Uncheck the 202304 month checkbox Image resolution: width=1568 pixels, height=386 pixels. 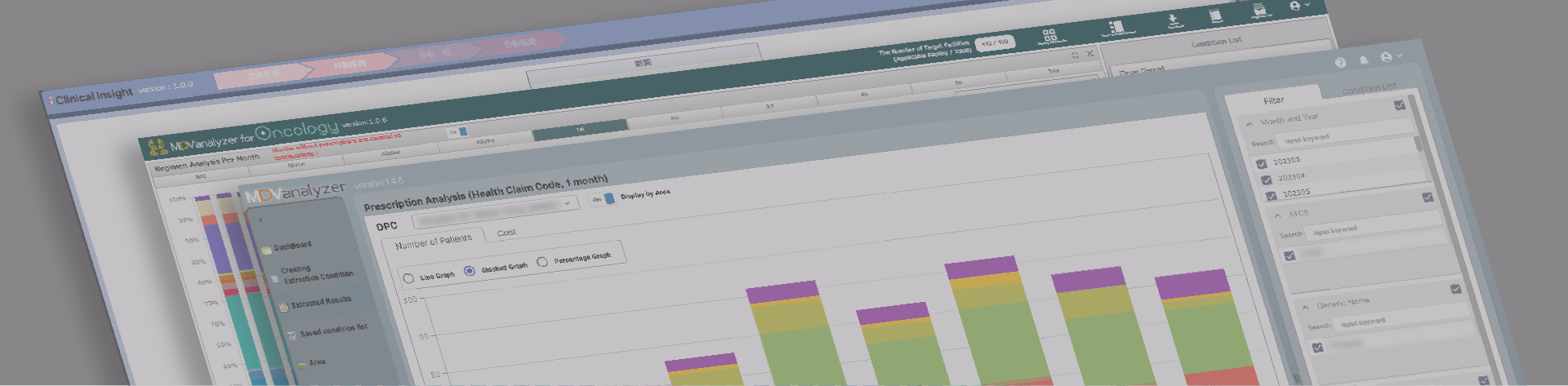(1267, 180)
